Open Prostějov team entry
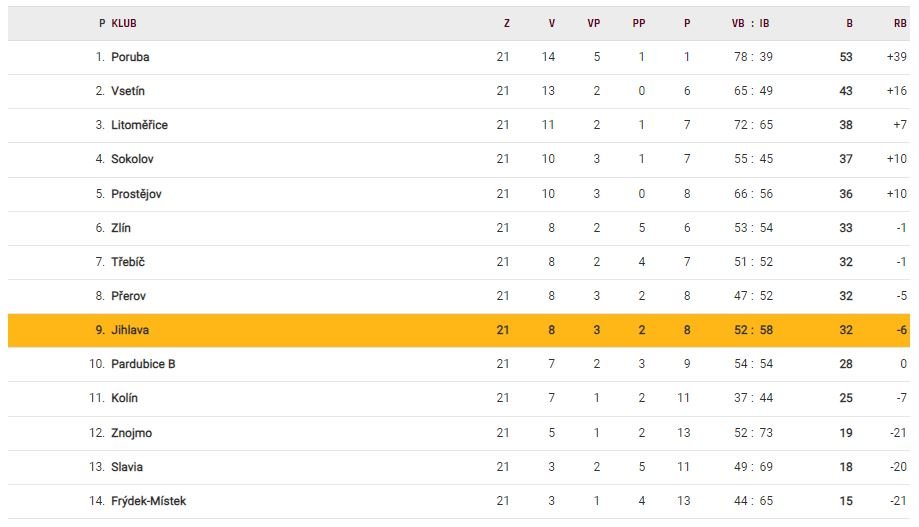 pos(136,194)
